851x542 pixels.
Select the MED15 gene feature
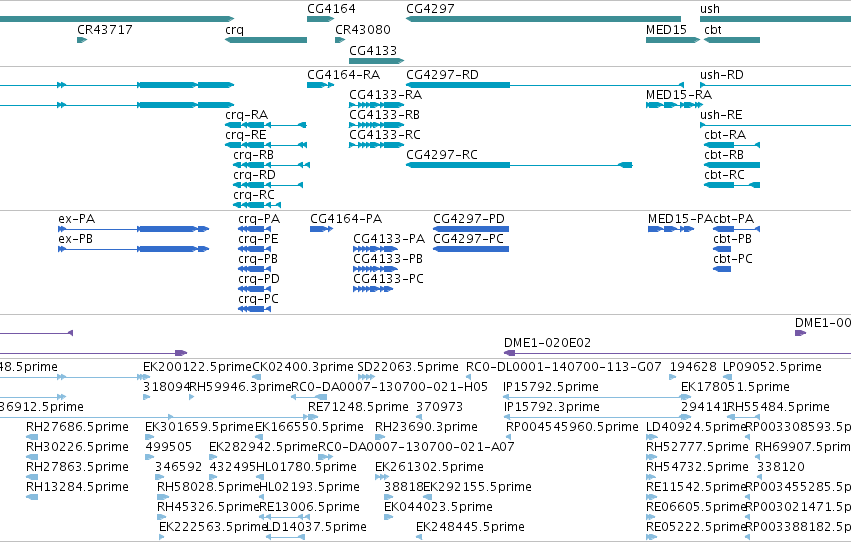[x=672, y=40]
